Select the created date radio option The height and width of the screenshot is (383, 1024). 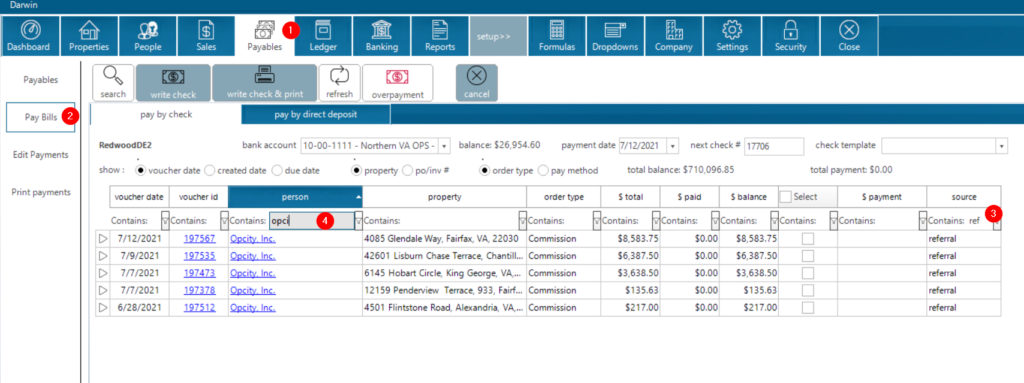210,171
